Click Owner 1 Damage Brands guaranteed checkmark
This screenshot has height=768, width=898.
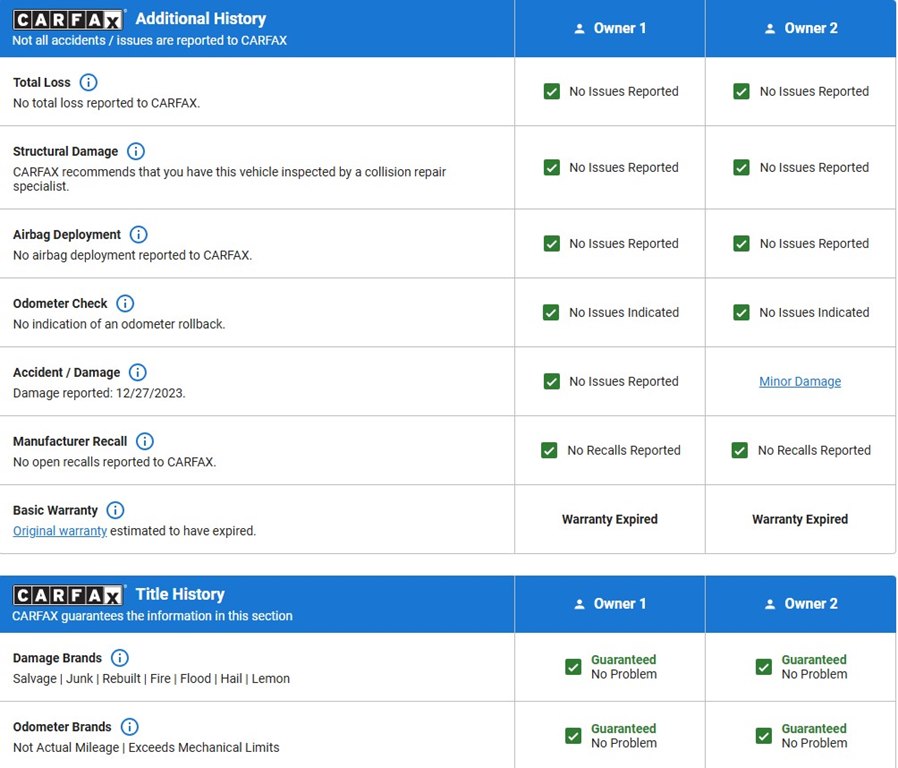click(573, 667)
